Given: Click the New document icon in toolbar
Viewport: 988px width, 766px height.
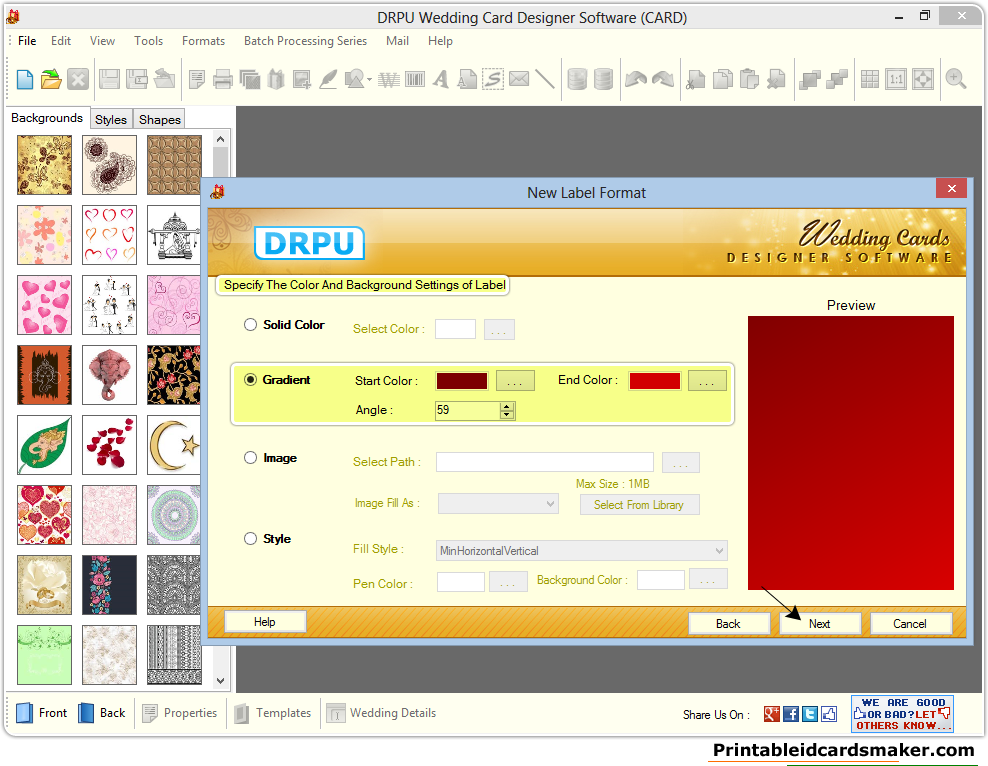Looking at the screenshot, I should [25, 79].
